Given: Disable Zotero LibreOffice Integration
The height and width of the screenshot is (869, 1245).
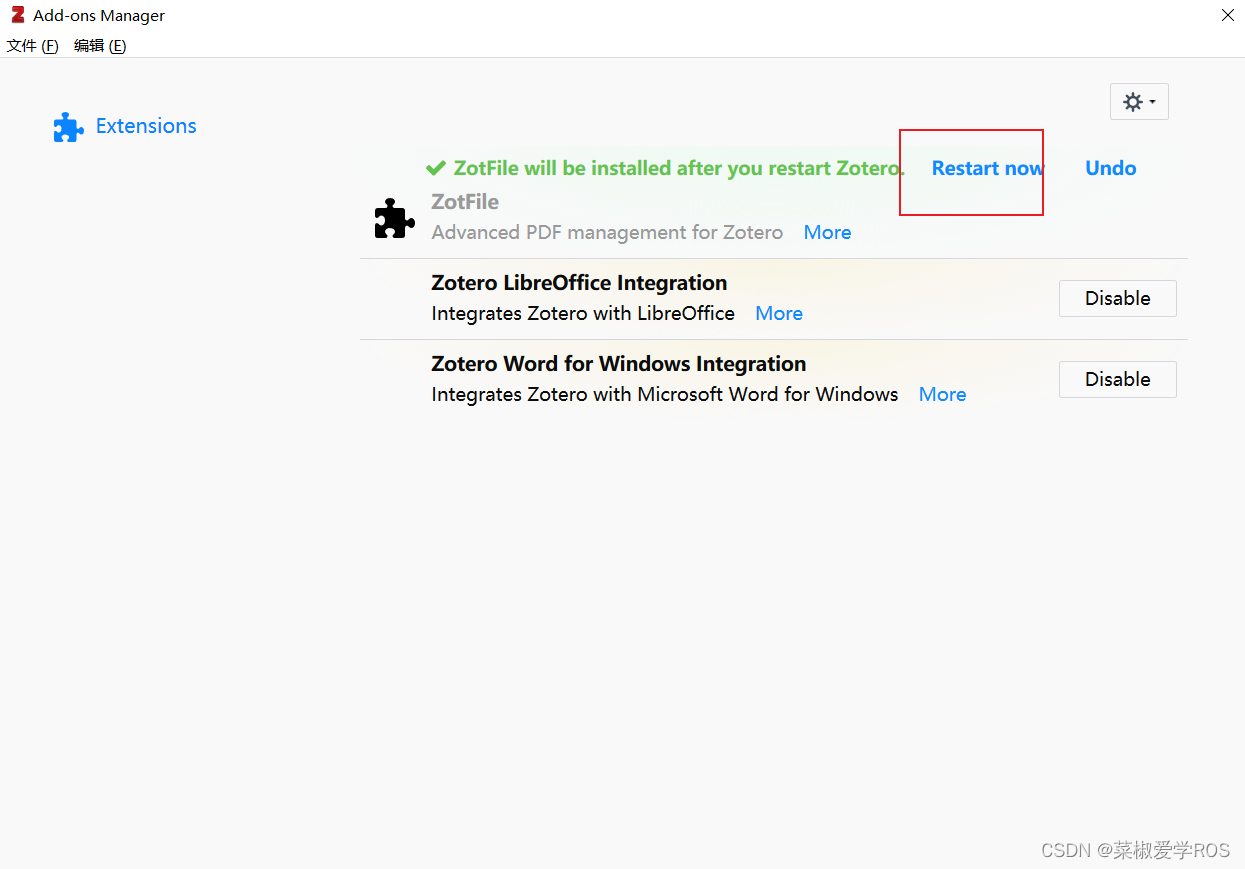Looking at the screenshot, I should click(1118, 298).
